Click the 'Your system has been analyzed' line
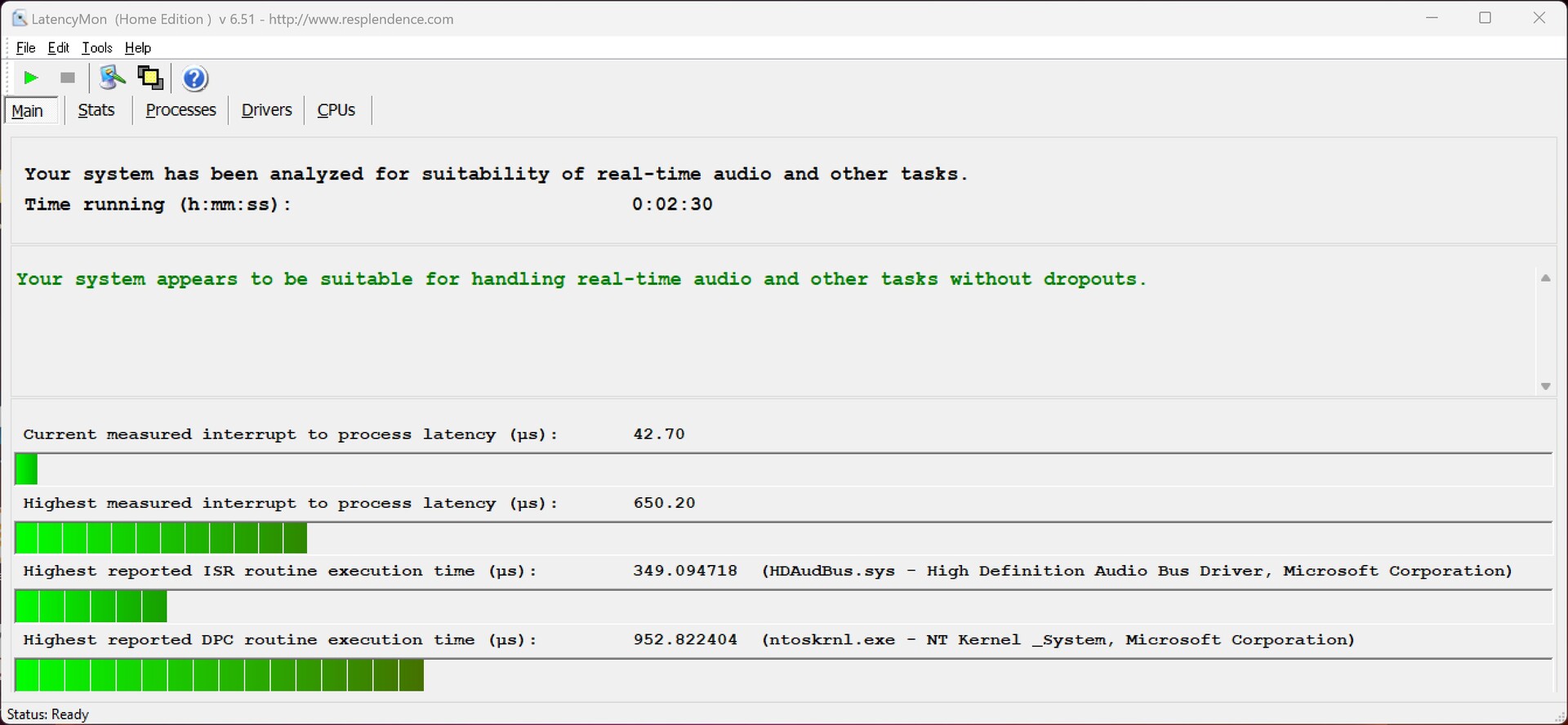1568x725 pixels. coord(496,174)
